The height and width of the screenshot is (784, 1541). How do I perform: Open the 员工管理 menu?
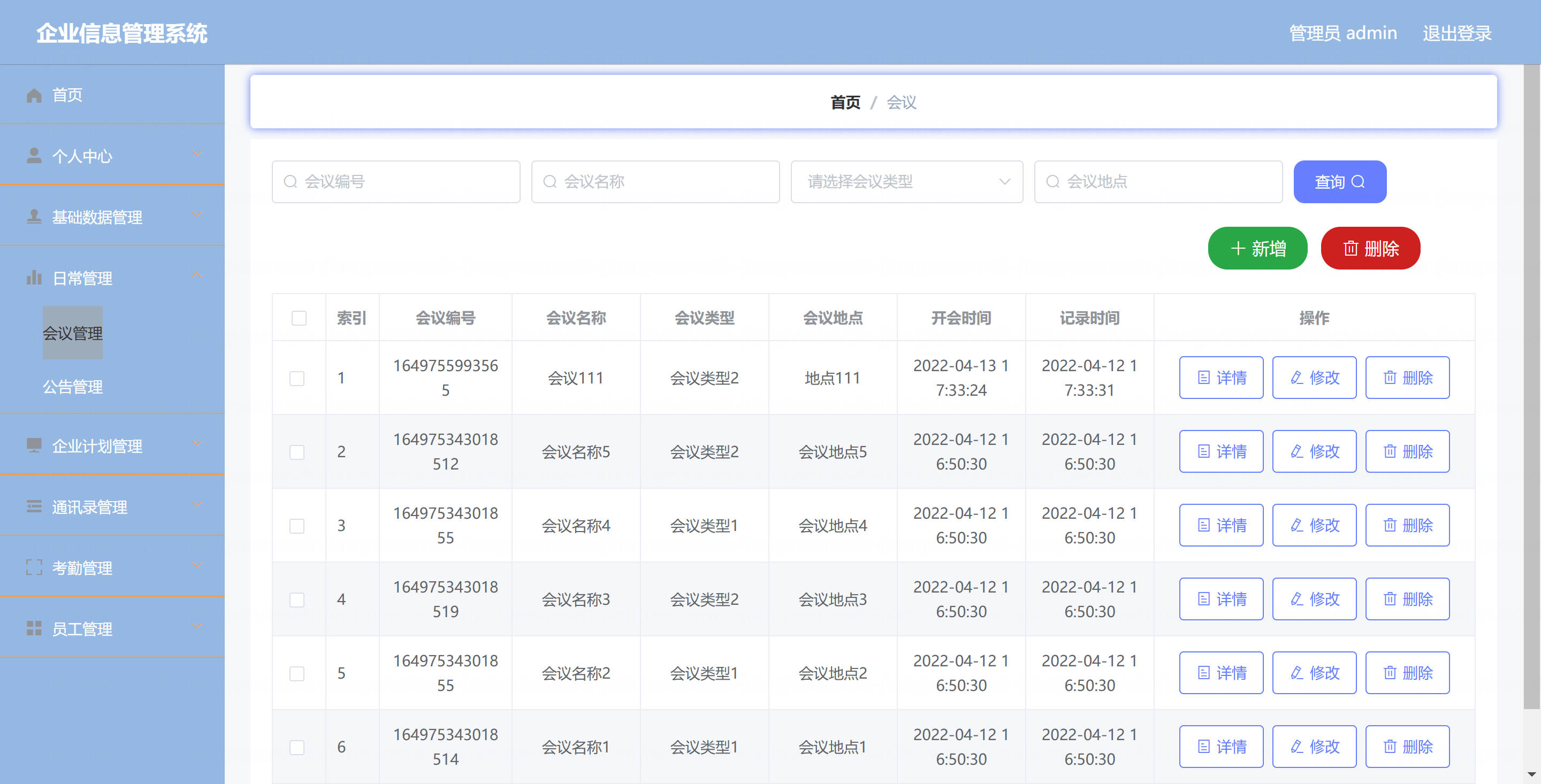(112, 628)
